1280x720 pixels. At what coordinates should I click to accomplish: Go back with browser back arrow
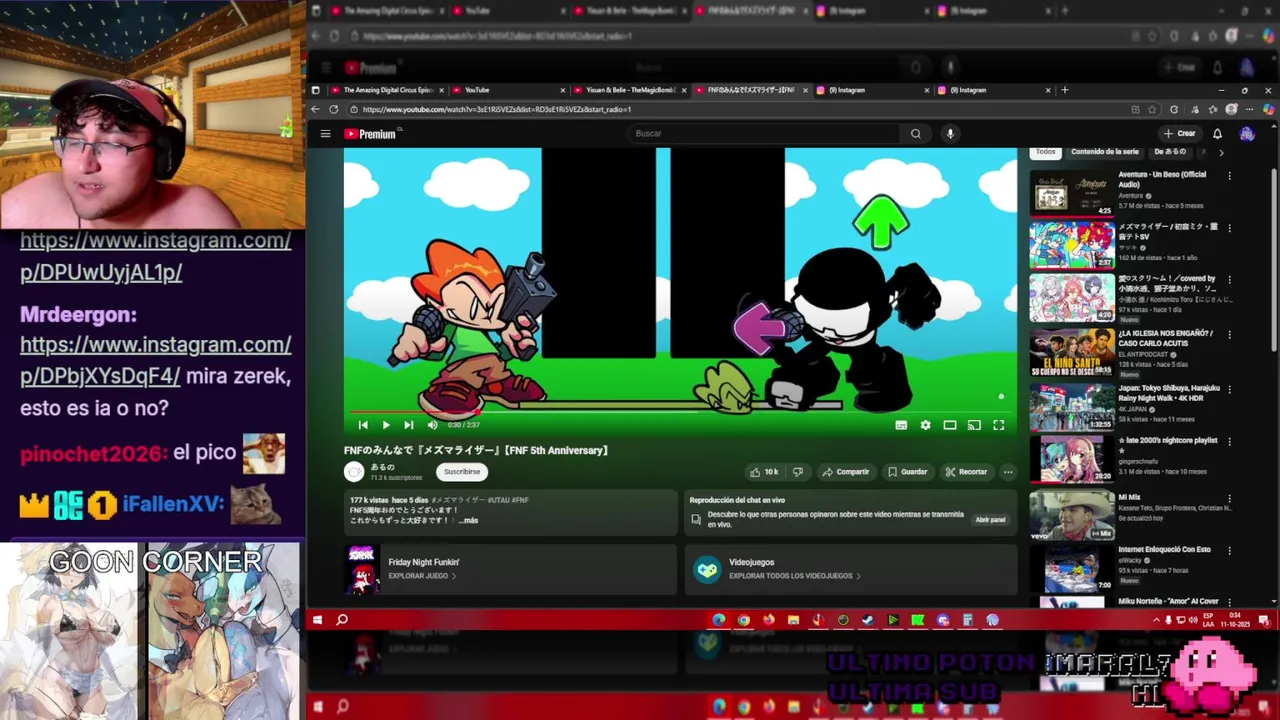coord(316,109)
